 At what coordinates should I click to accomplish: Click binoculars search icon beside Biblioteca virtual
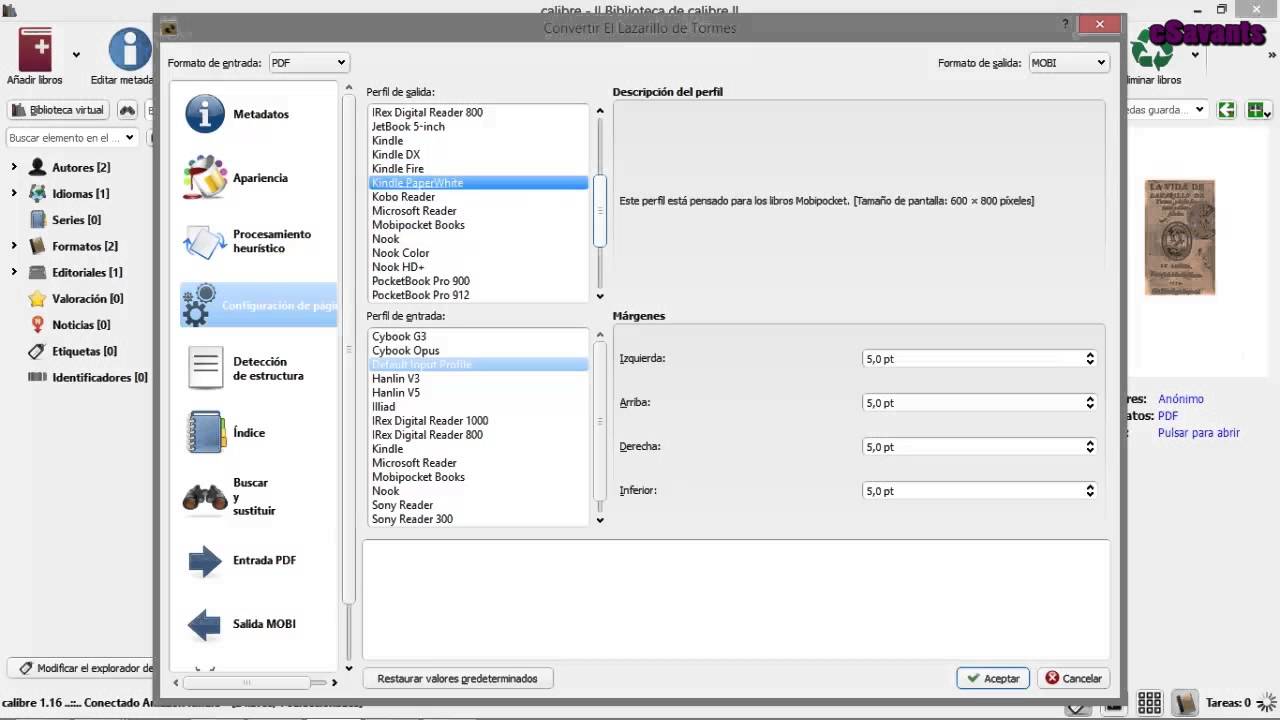tap(127, 110)
